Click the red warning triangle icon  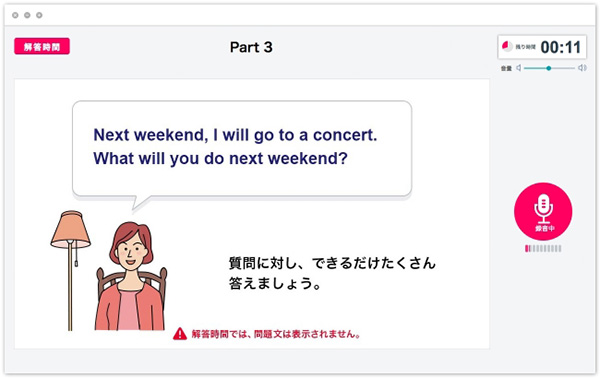click(x=179, y=334)
